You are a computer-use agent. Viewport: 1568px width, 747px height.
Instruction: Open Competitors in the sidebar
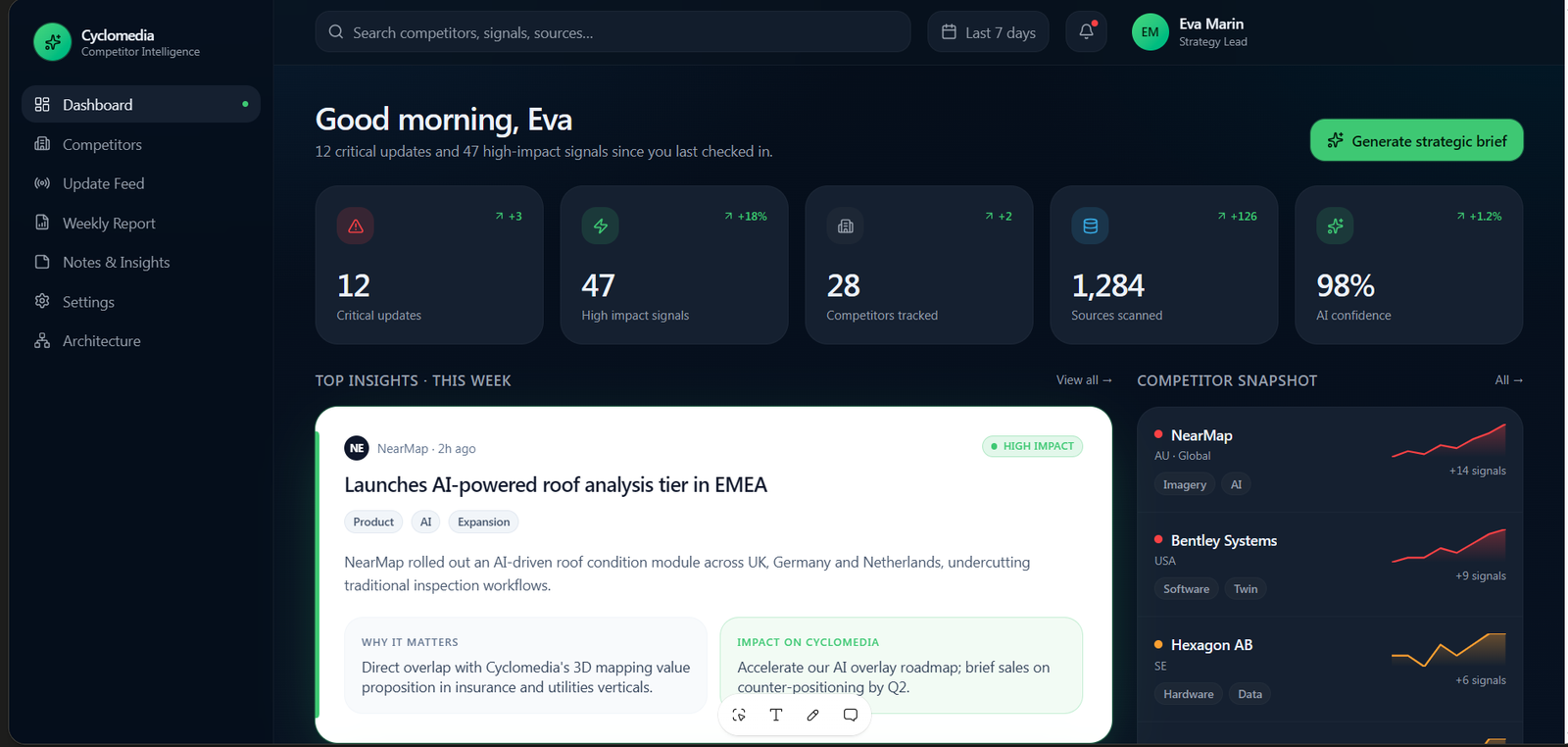click(x=141, y=144)
